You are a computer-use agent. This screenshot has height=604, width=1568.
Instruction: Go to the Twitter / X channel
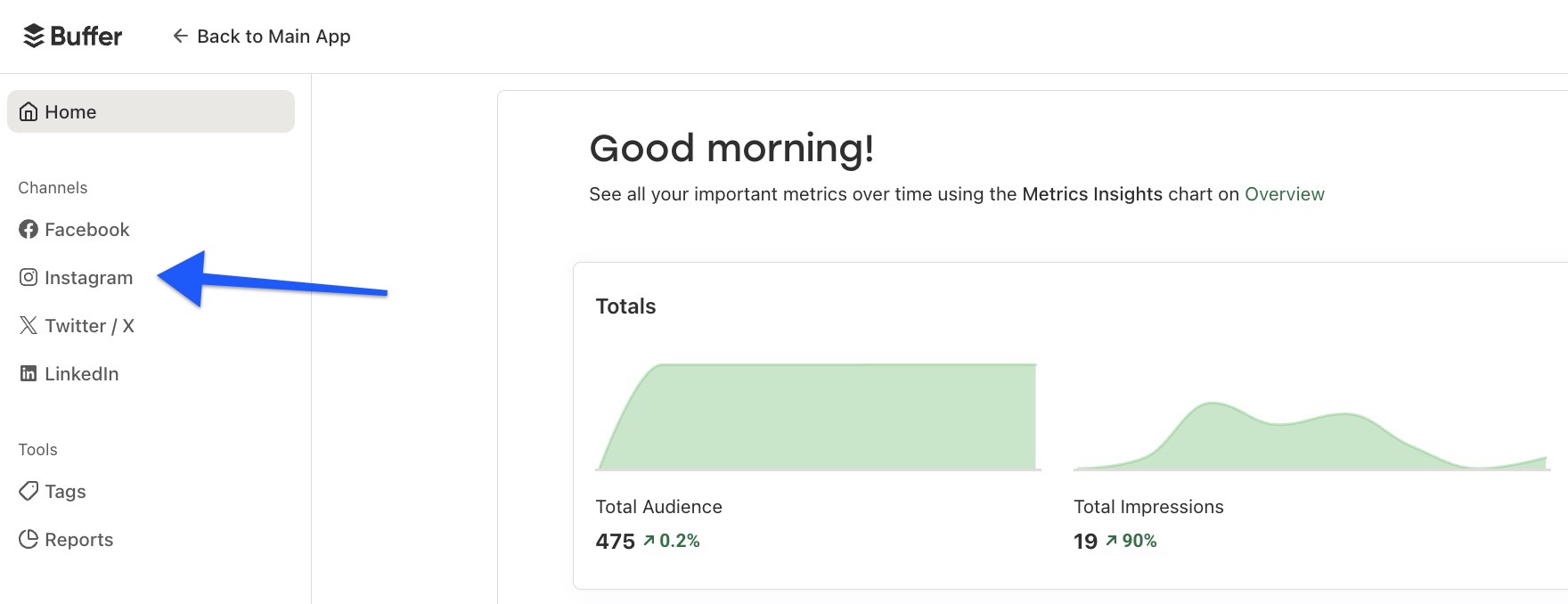[x=89, y=326]
